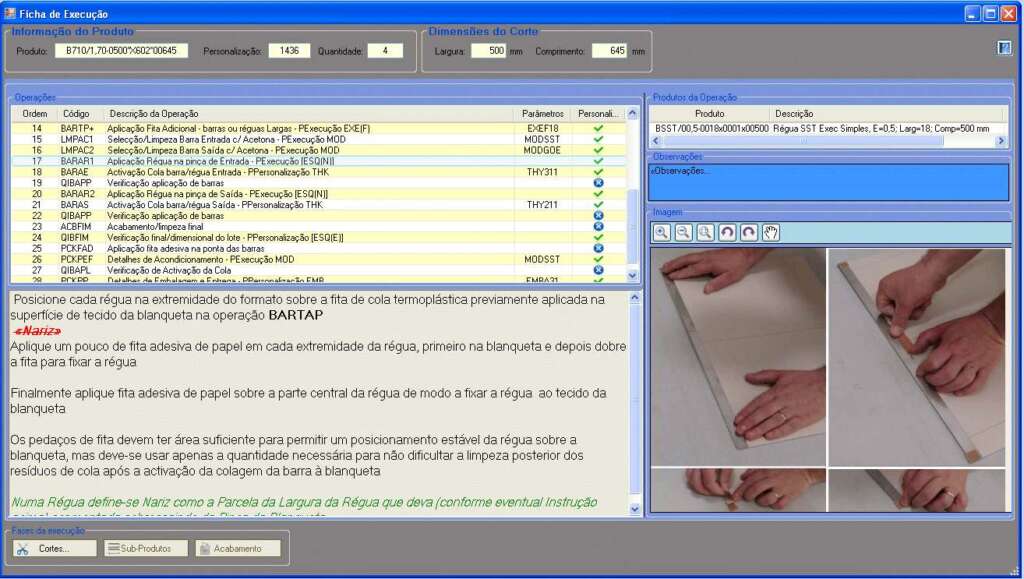
Task: Click the 'Régua SST Exec Simples' description cell
Action: (x=881, y=129)
